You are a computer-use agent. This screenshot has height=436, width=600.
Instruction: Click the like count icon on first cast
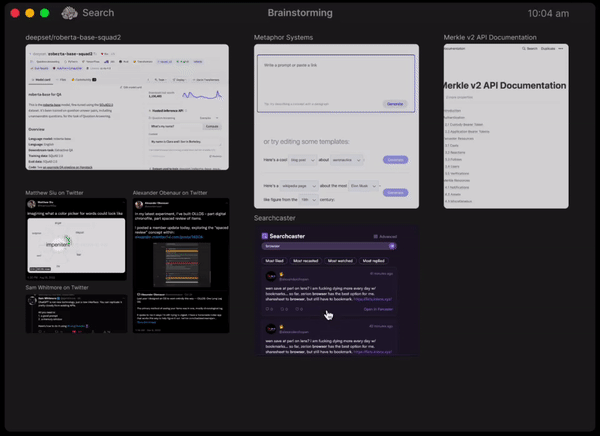[299, 309]
